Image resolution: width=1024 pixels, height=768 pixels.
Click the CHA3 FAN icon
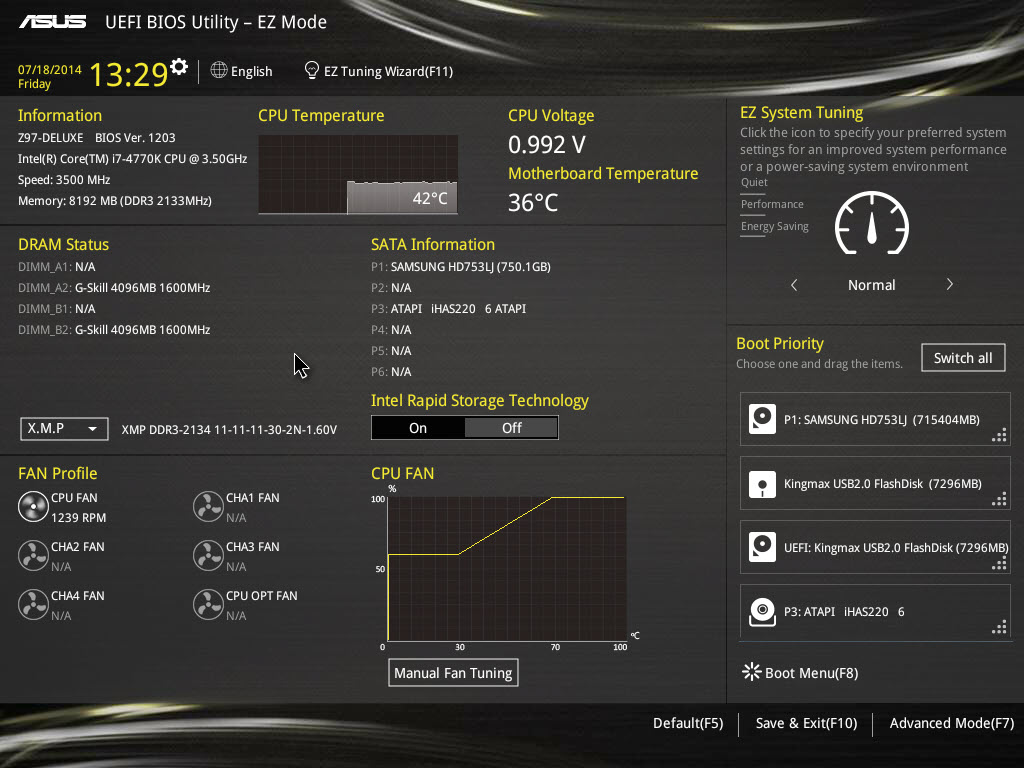tap(208, 556)
